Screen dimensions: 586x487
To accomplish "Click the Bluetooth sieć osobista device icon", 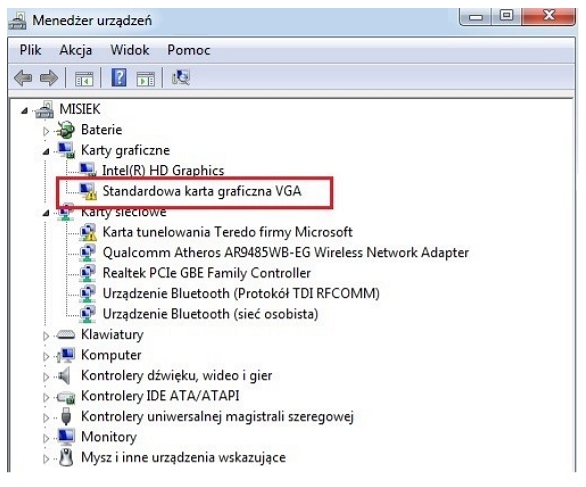I will coord(88,314).
